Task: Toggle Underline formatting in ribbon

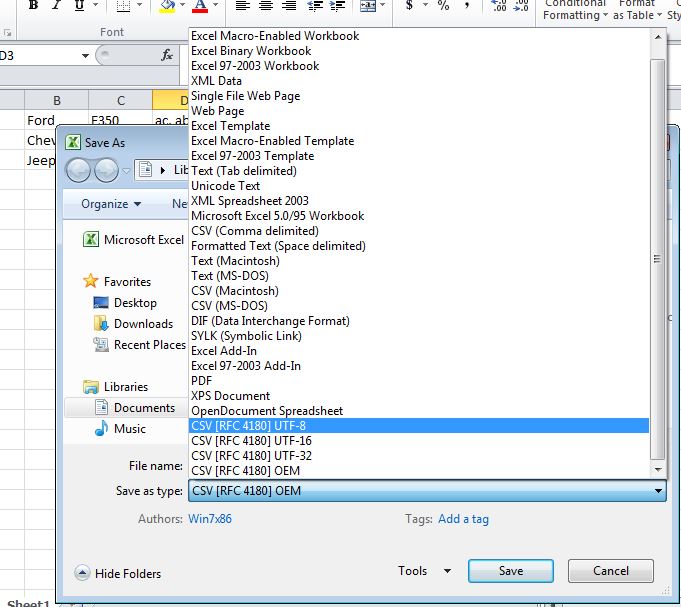Action: point(79,5)
